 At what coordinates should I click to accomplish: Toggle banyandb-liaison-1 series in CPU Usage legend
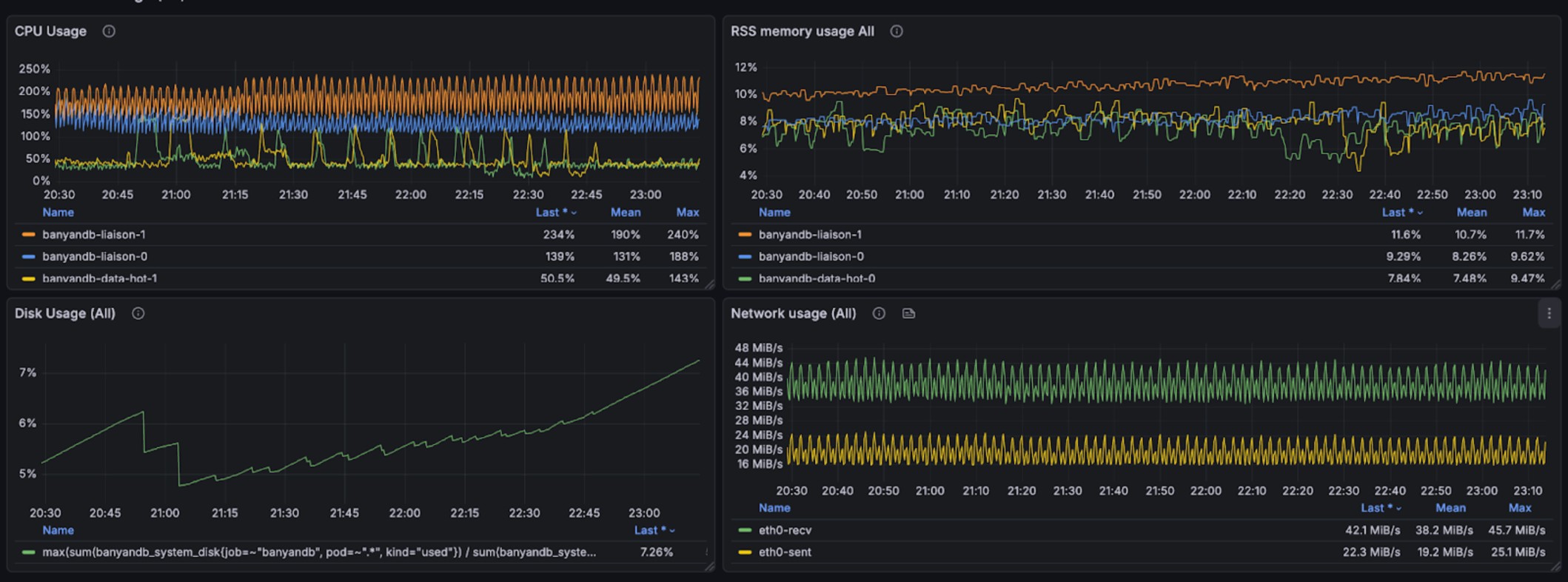[93, 234]
